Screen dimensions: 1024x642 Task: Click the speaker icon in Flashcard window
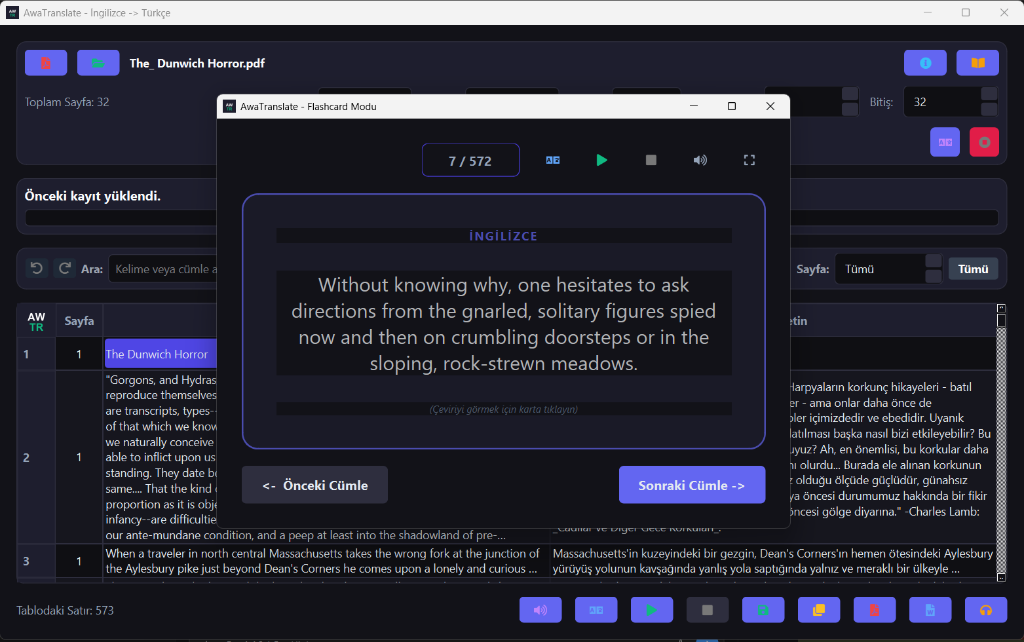coord(700,160)
